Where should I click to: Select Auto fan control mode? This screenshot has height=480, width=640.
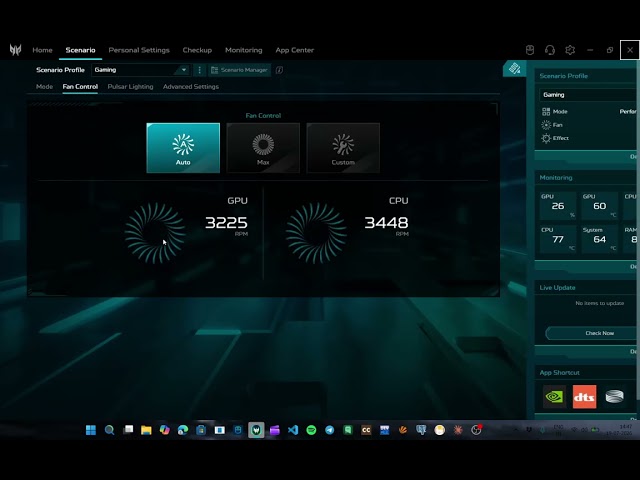[183, 148]
